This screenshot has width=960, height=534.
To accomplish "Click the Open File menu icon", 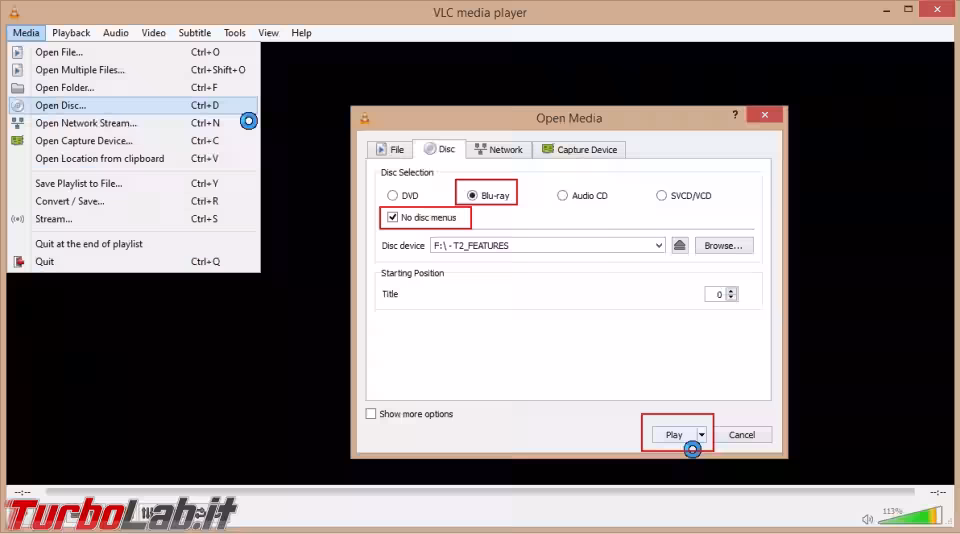I will point(18,53).
